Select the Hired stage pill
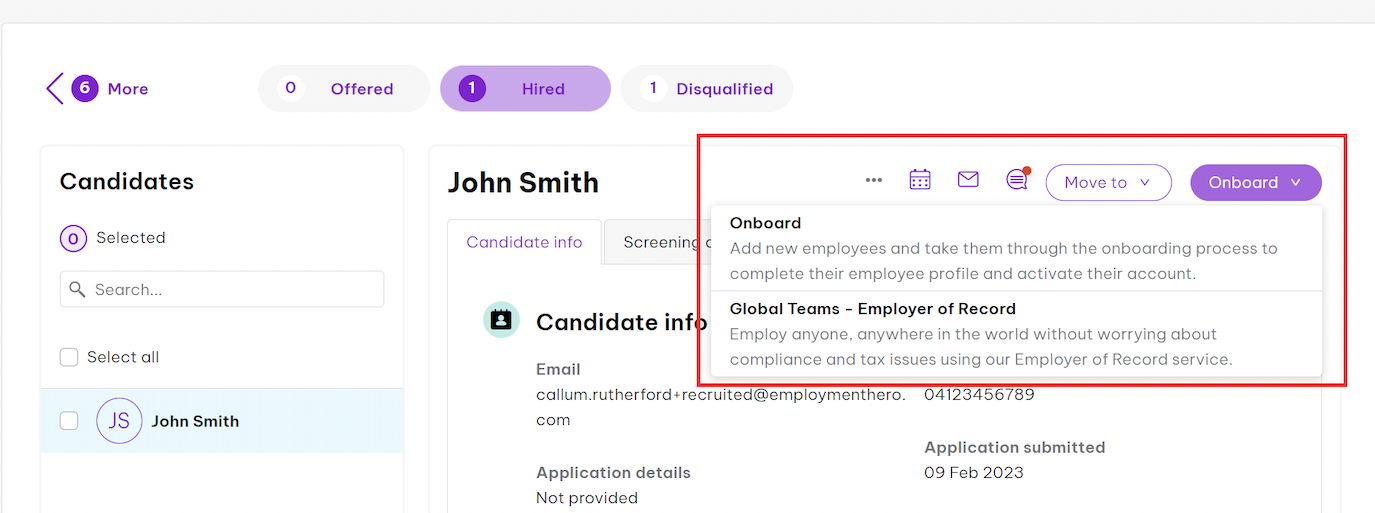Screen dimensions: 1375x513 [x=525, y=89]
